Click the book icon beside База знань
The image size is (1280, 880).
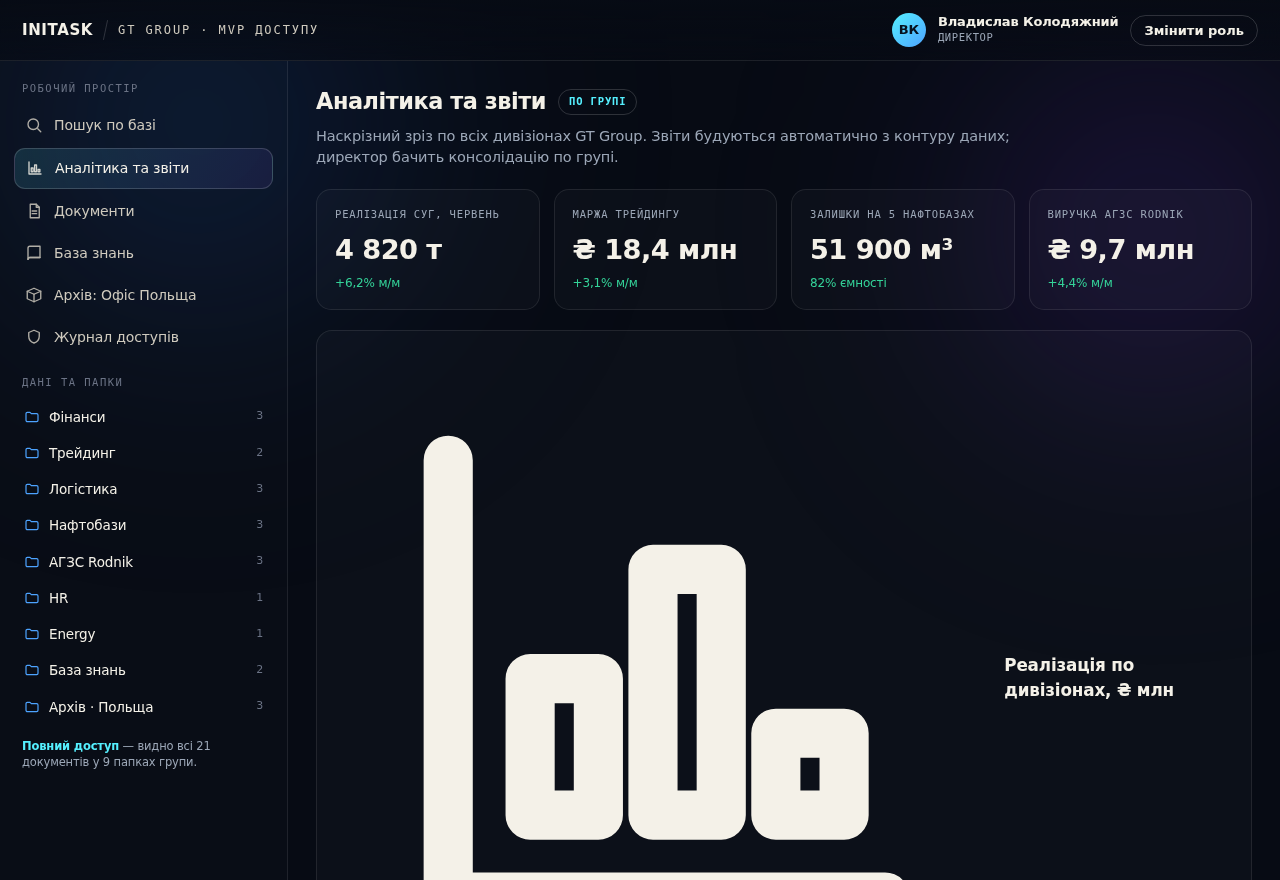[34, 253]
